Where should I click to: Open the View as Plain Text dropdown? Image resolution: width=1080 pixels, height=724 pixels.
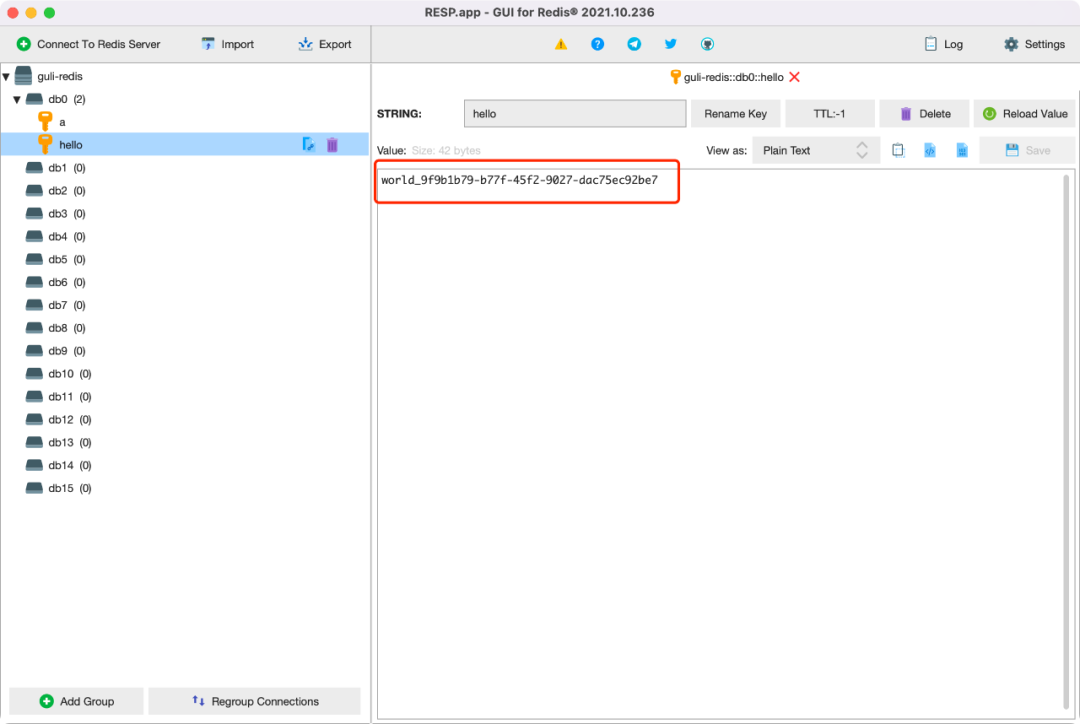coord(815,150)
